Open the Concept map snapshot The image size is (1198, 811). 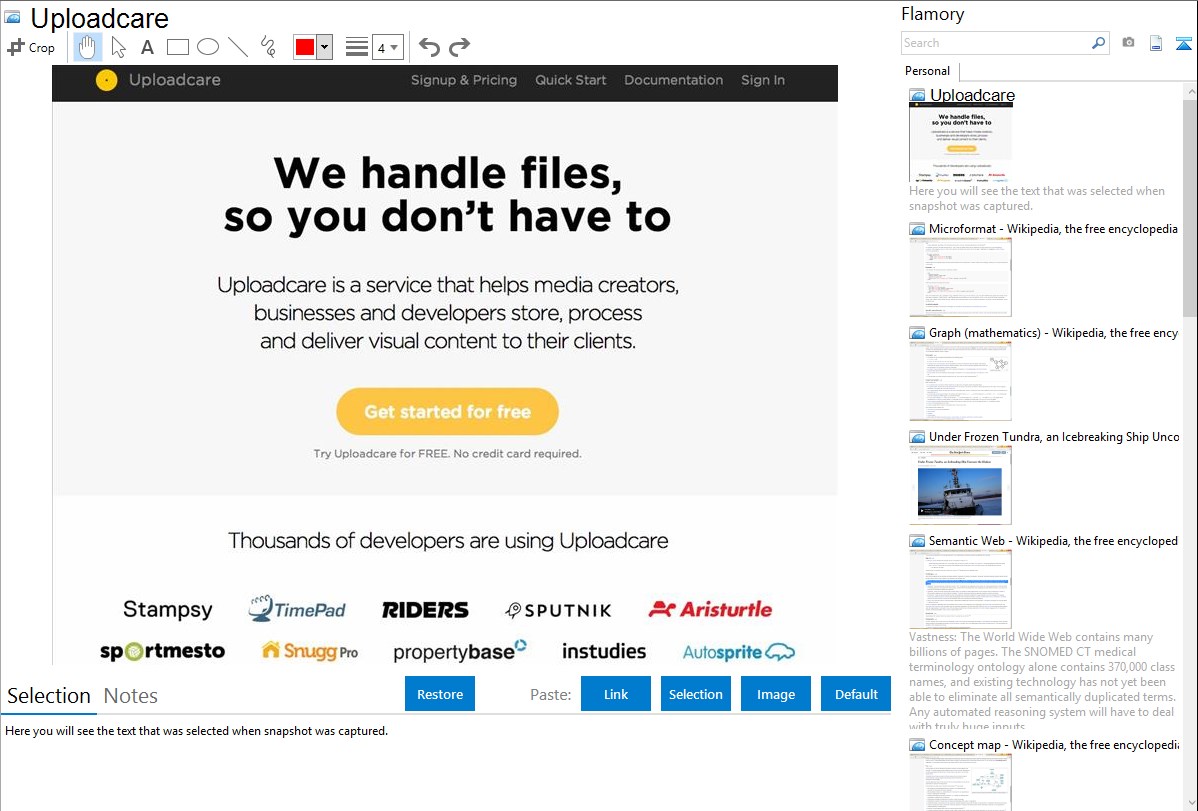(x=1054, y=744)
